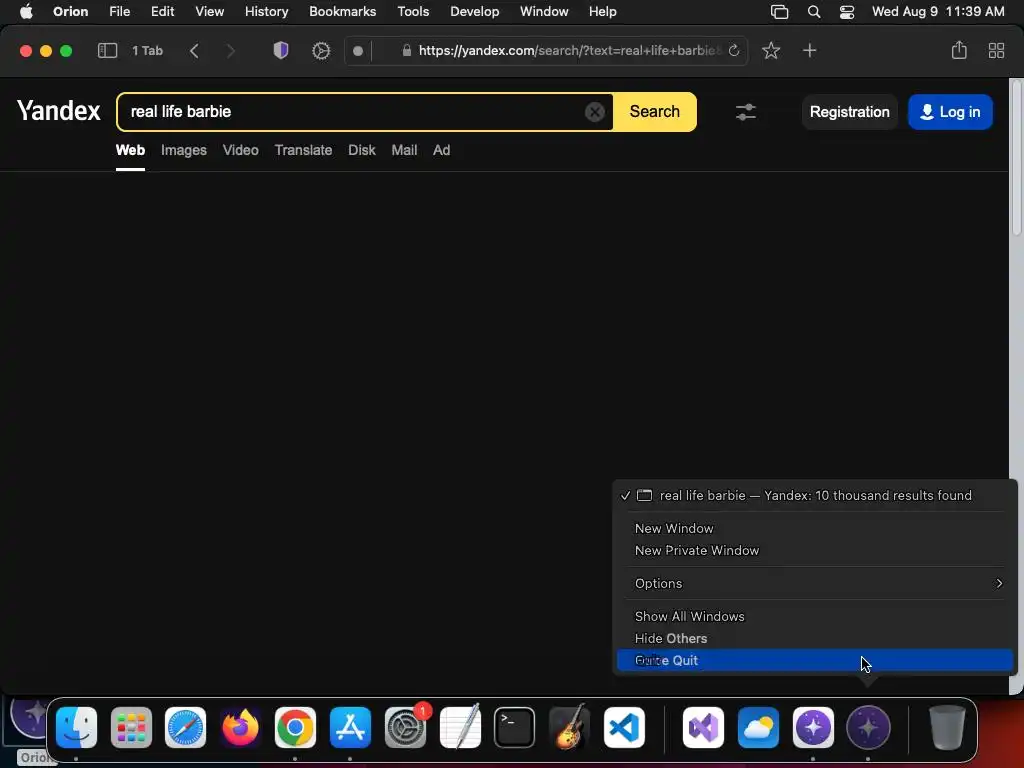The height and width of the screenshot is (768, 1024).
Task: Open Launchpad from the Dock
Action: pyautogui.click(x=131, y=727)
